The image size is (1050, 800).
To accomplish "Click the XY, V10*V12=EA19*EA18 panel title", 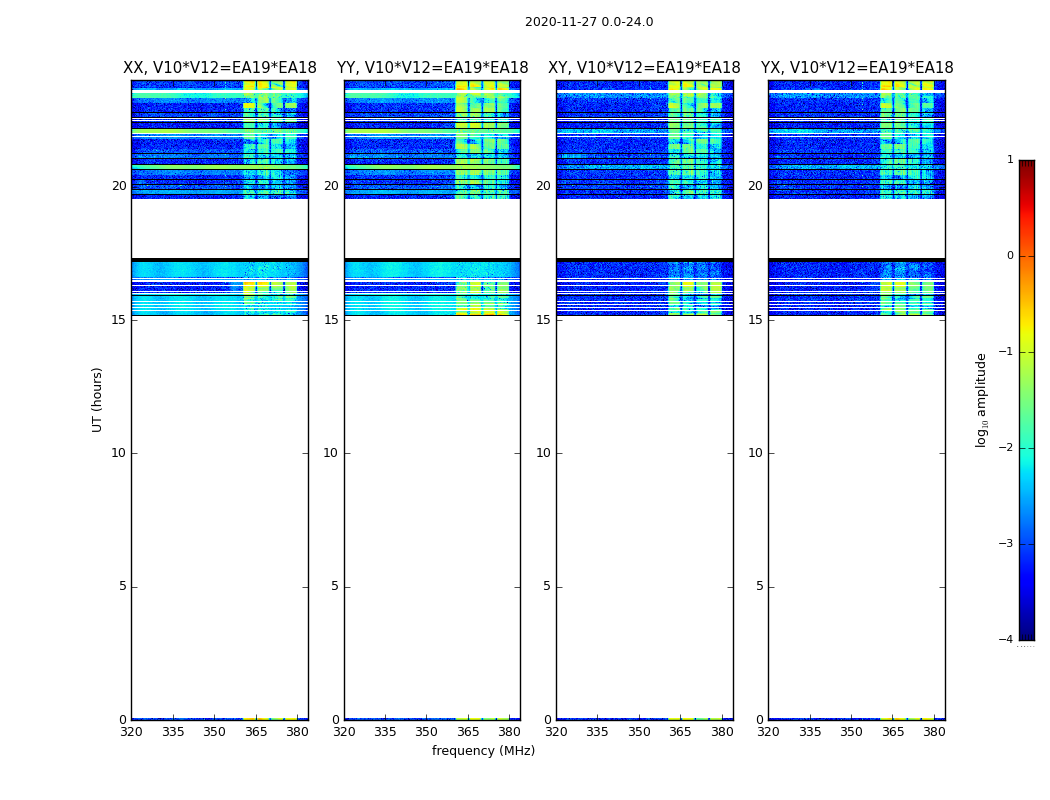I will tap(644, 68).
